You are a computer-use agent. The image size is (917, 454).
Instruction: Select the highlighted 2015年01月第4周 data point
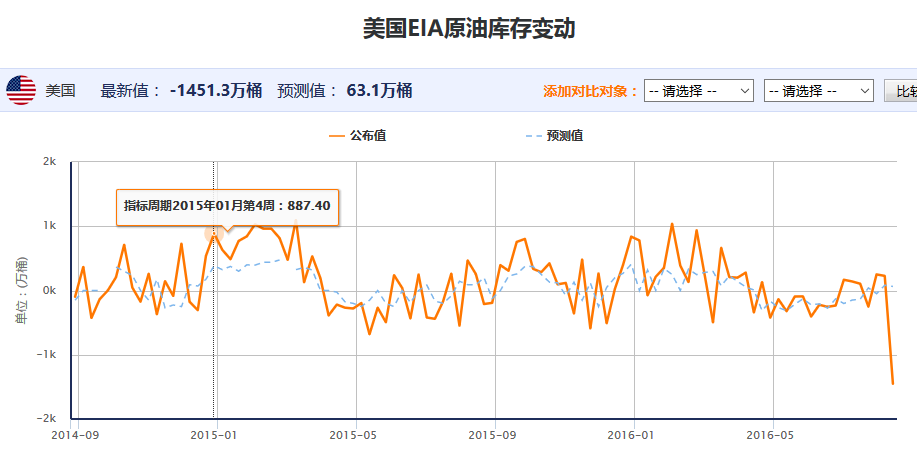pyautogui.click(x=214, y=234)
